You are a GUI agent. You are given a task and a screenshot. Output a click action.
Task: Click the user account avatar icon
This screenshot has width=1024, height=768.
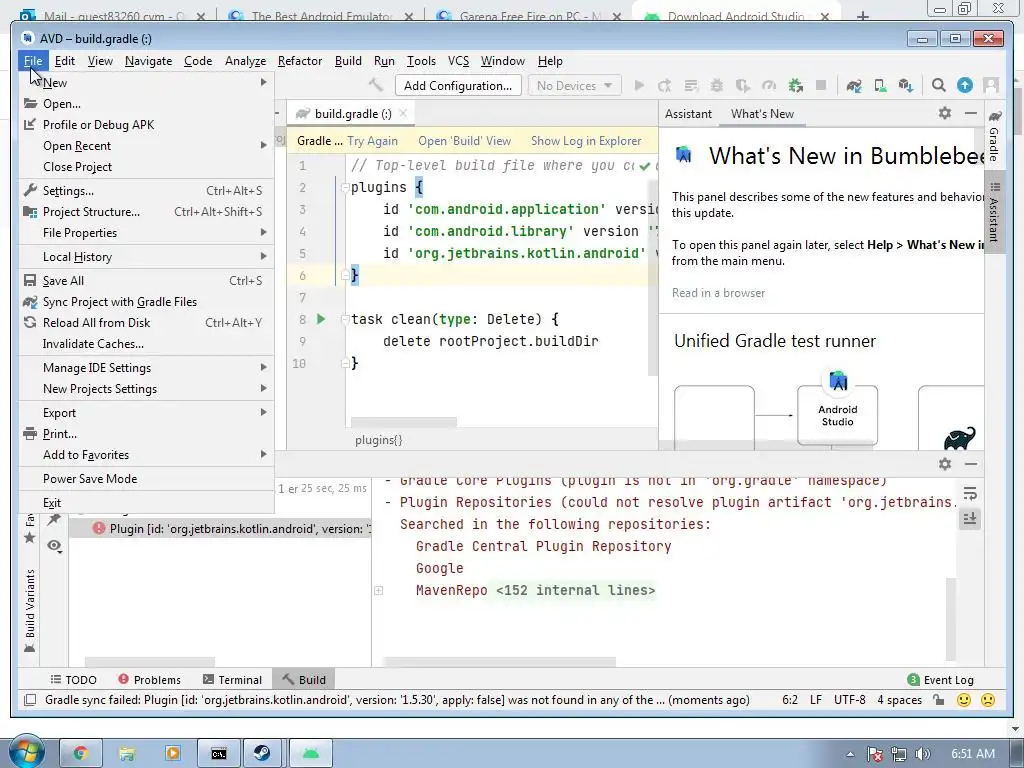[991, 86]
